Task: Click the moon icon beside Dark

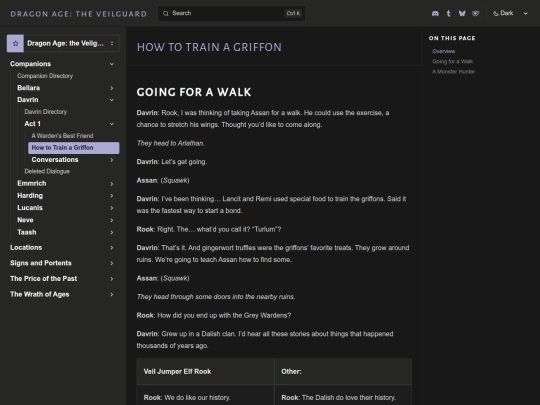Action: click(496, 13)
